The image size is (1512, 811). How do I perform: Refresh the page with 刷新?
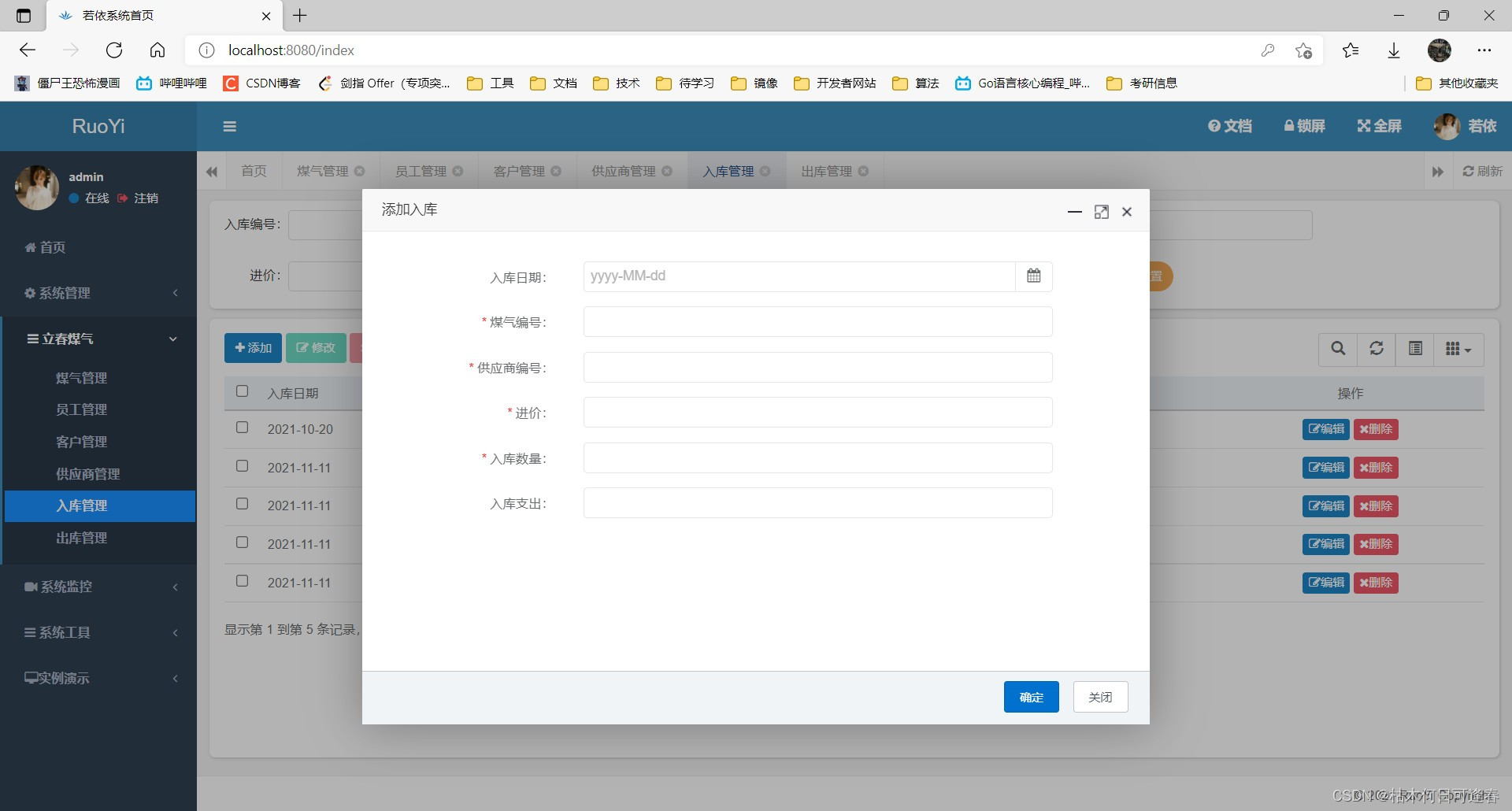coord(1483,171)
